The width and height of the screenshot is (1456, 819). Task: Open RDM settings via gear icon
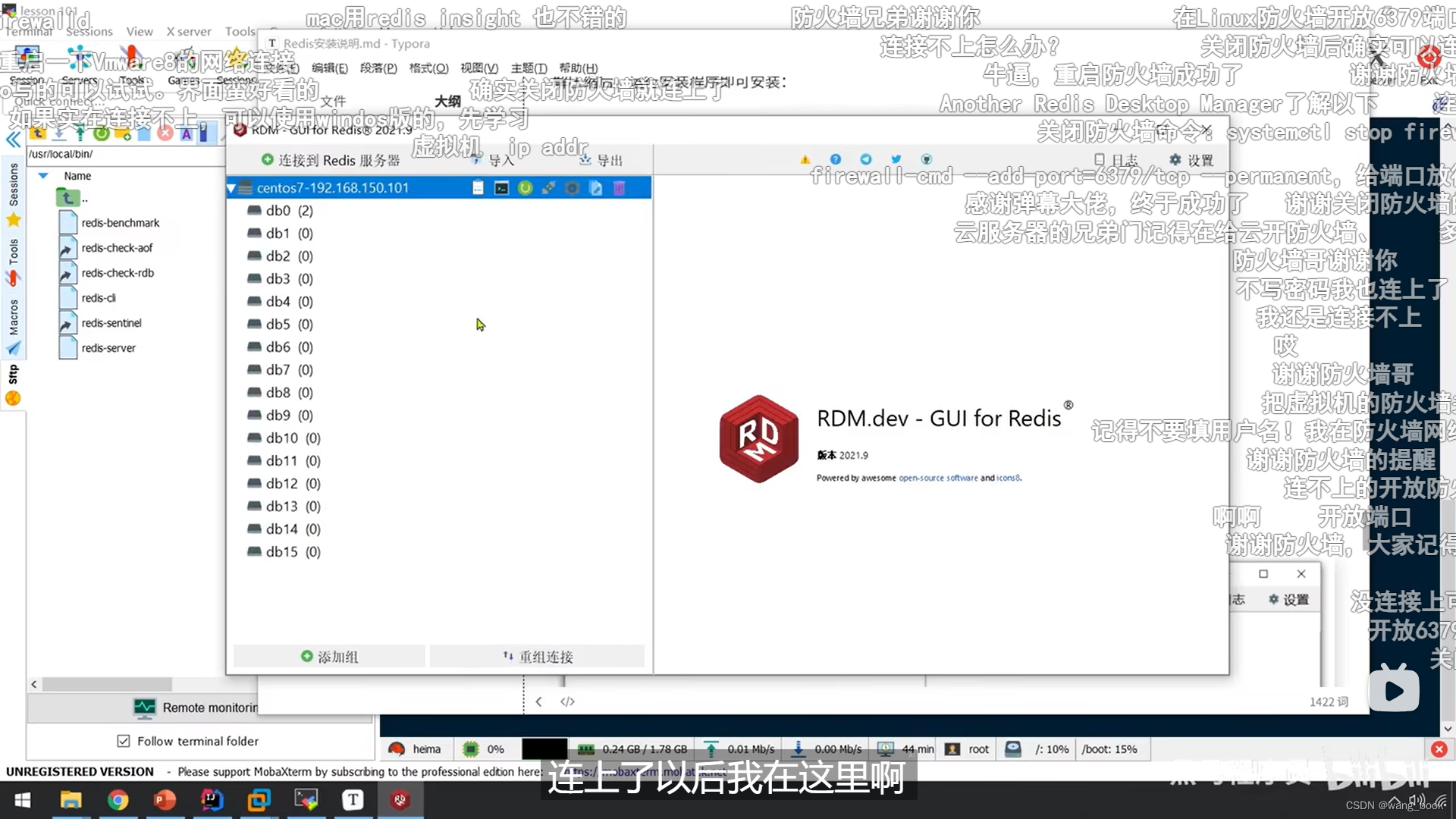point(1190,160)
